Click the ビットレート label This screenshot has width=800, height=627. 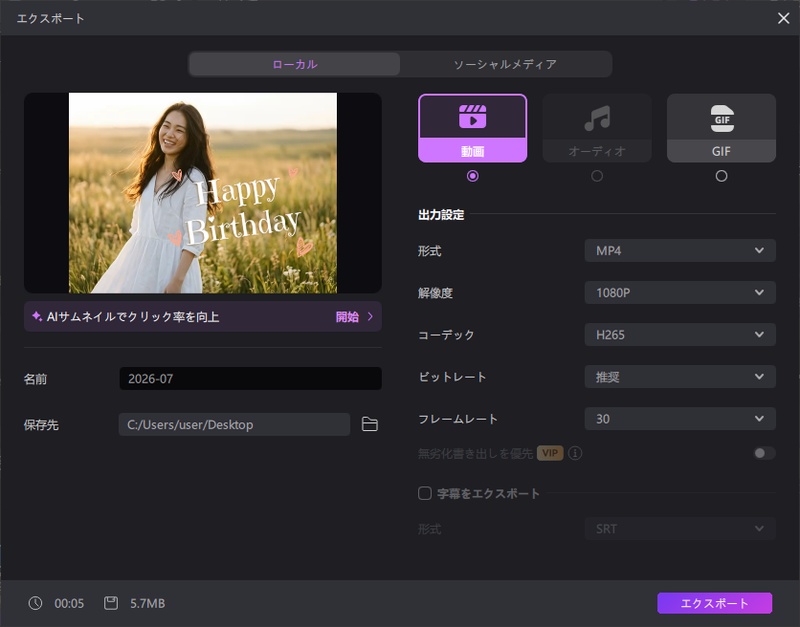click(452, 377)
